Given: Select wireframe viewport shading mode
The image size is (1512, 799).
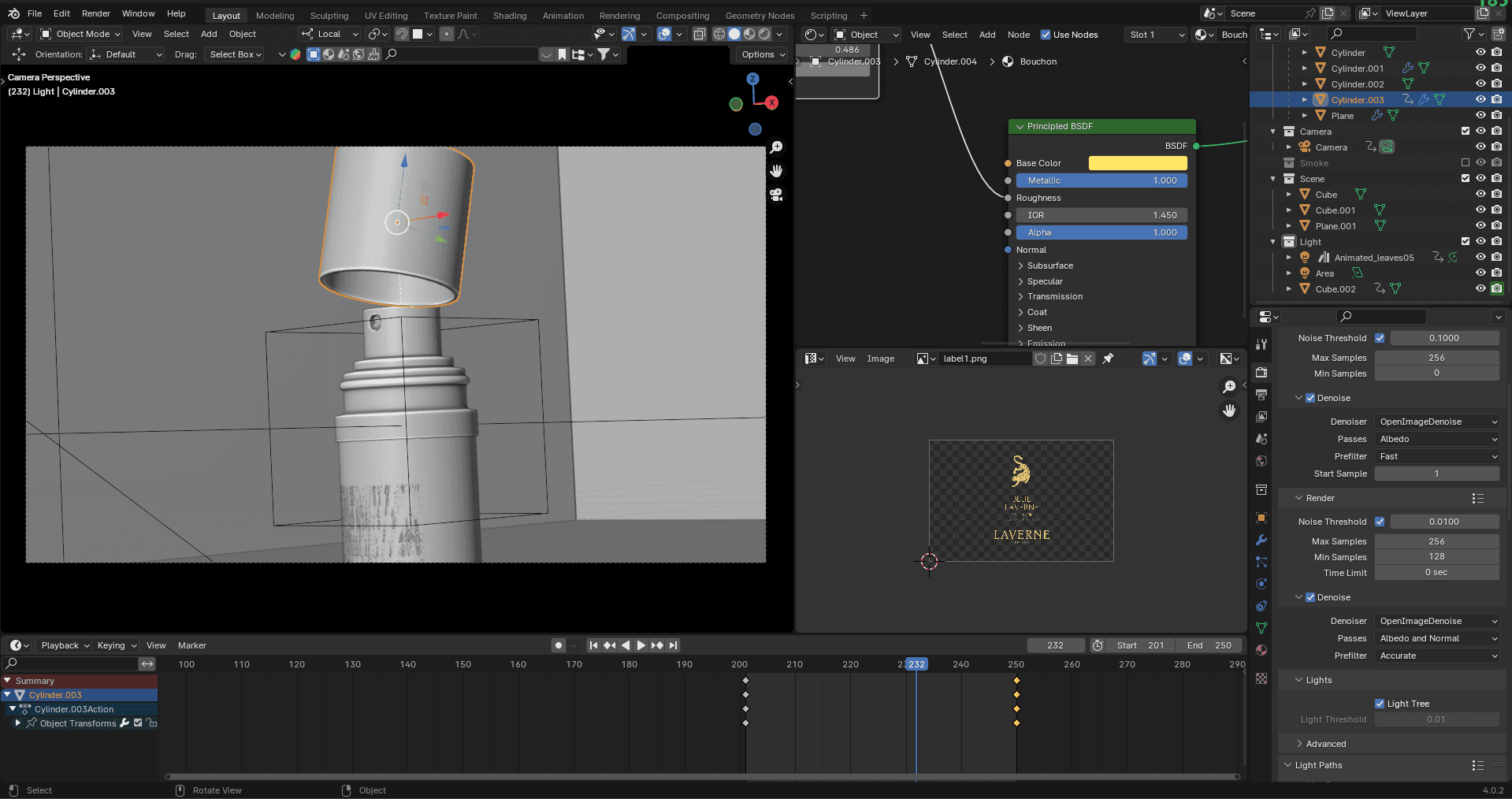Looking at the screenshot, I should pyautogui.click(x=719, y=34).
